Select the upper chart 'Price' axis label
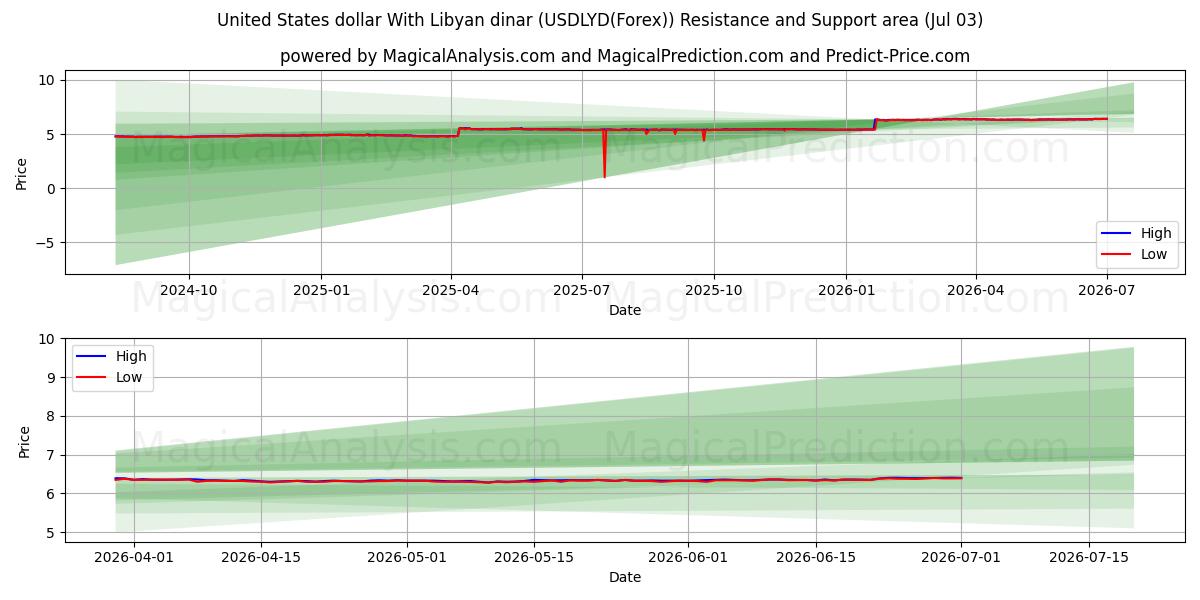 [x=22, y=174]
